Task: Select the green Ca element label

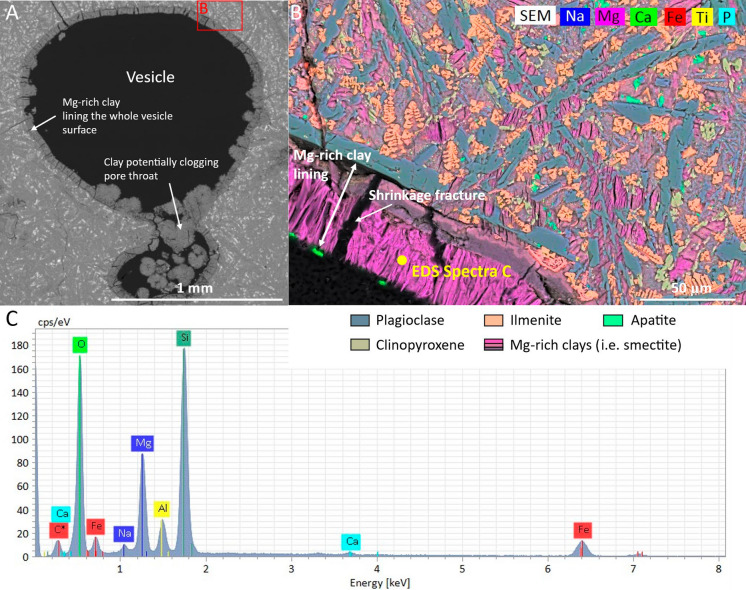Action: click(643, 17)
